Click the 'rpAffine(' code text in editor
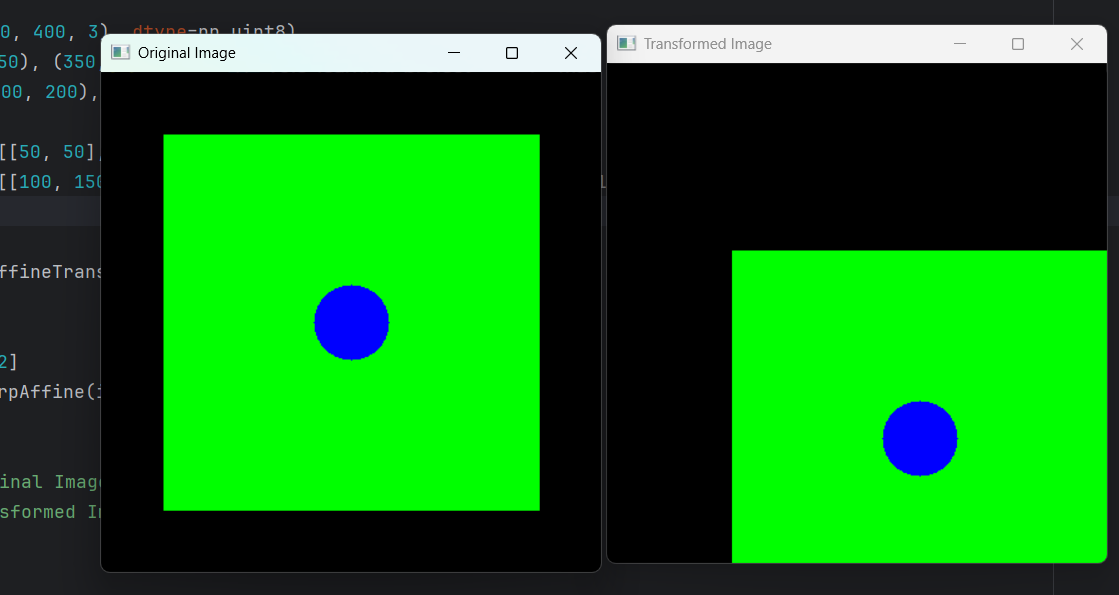The height and width of the screenshot is (595, 1119). [50, 392]
